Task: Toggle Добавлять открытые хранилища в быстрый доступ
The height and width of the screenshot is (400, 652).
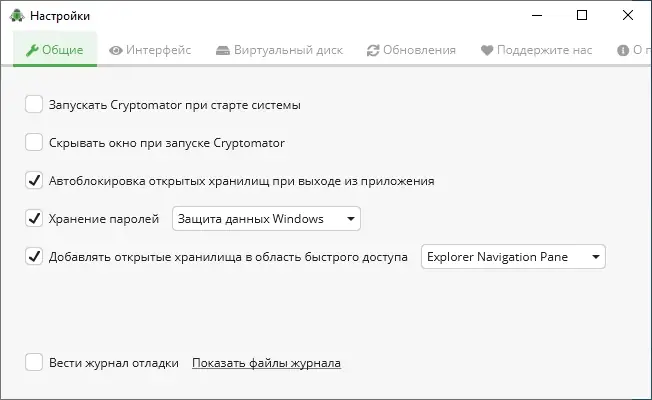Action: coord(34,257)
